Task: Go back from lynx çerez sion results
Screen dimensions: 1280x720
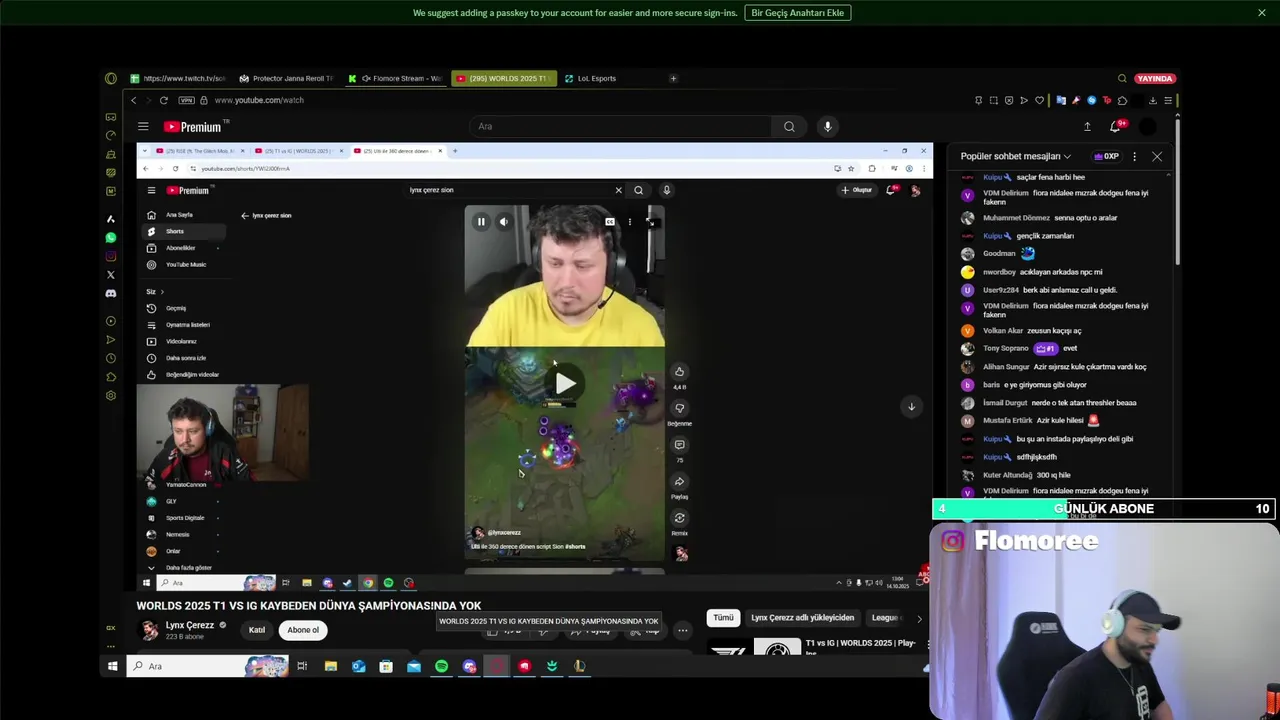Action: (x=244, y=216)
